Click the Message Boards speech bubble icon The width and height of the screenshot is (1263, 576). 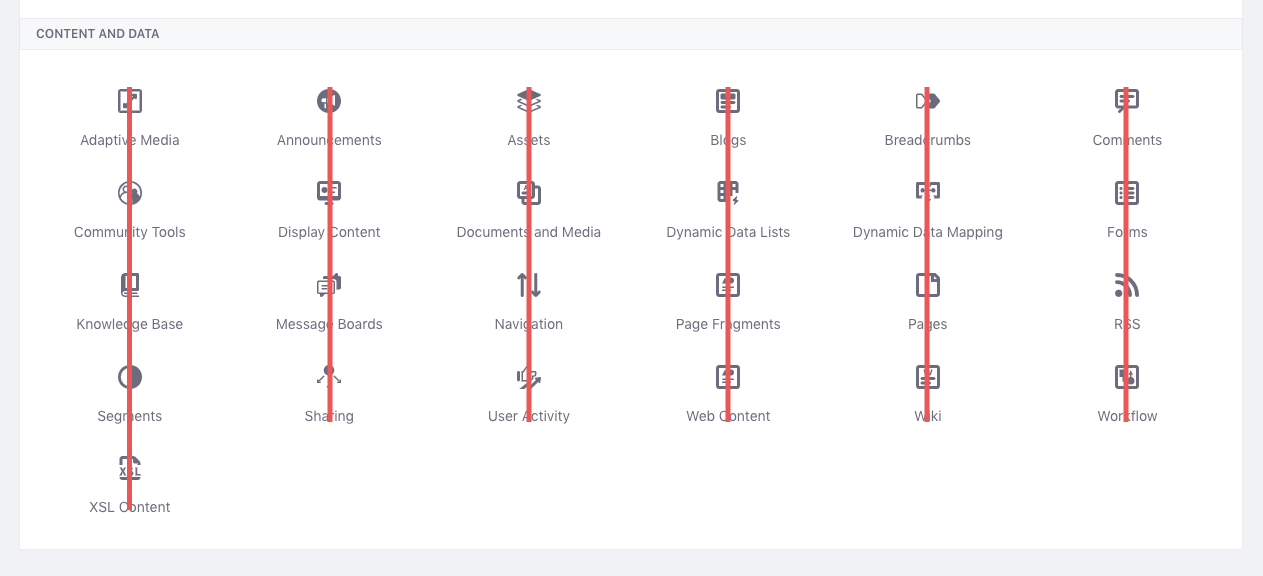click(329, 284)
